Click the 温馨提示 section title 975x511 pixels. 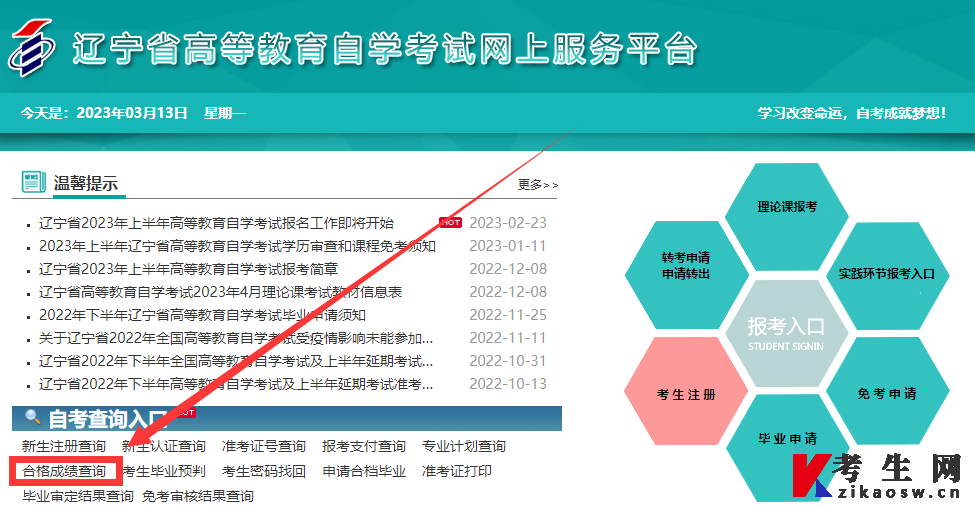point(86,183)
